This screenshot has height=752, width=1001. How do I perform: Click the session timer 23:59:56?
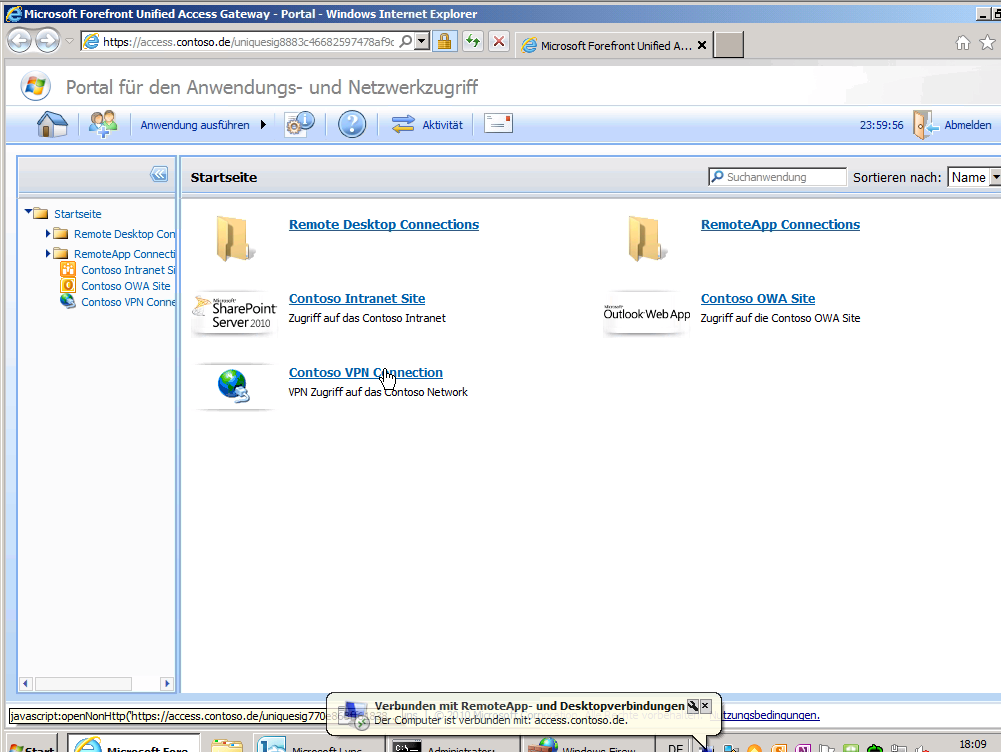[882, 125]
